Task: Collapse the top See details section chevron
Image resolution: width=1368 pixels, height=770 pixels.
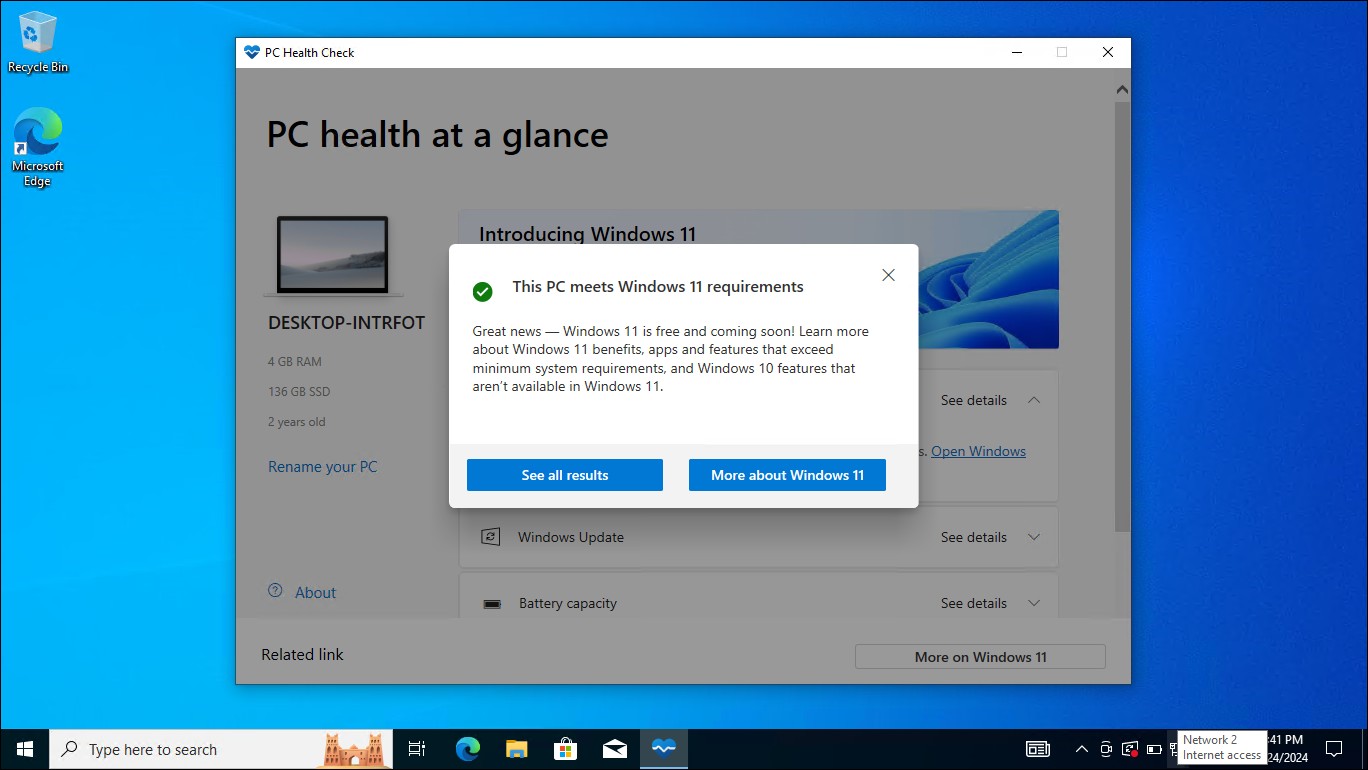Action: (1034, 400)
